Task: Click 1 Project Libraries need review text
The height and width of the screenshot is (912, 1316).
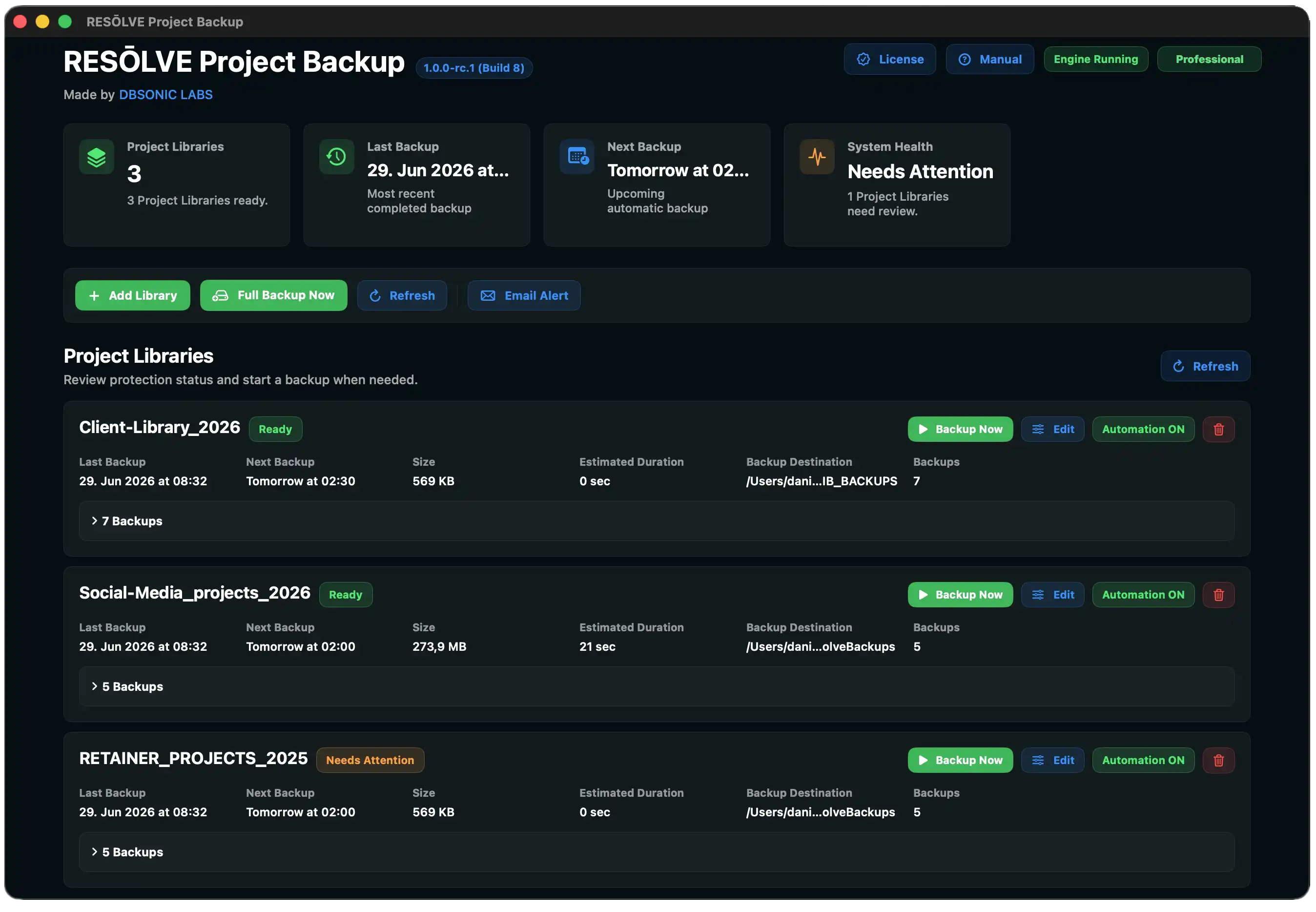Action: point(897,204)
